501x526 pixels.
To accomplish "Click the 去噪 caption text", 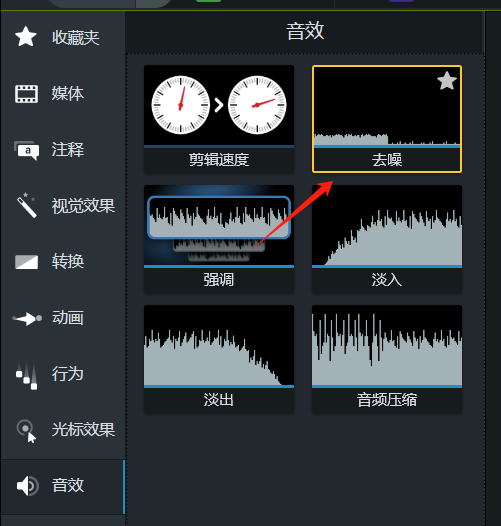I will pos(387,160).
